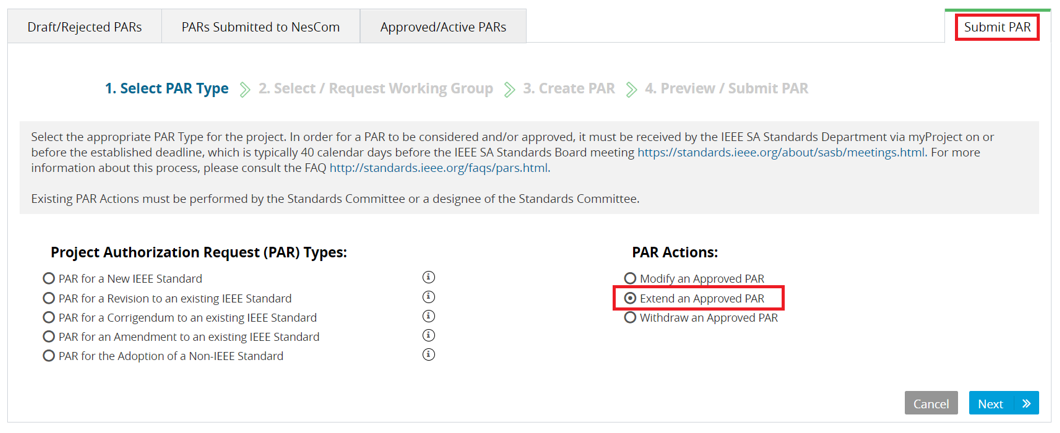1060x433 pixels.
Task: Open Approved/Active PARs tab
Action: 443,27
